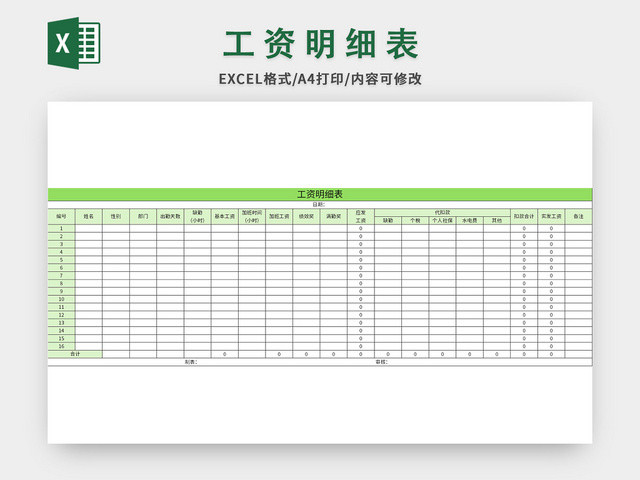The image size is (640, 480).
Task: Select the 基本工资 column header
Action: pyautogui.click(x=225, y=216)
